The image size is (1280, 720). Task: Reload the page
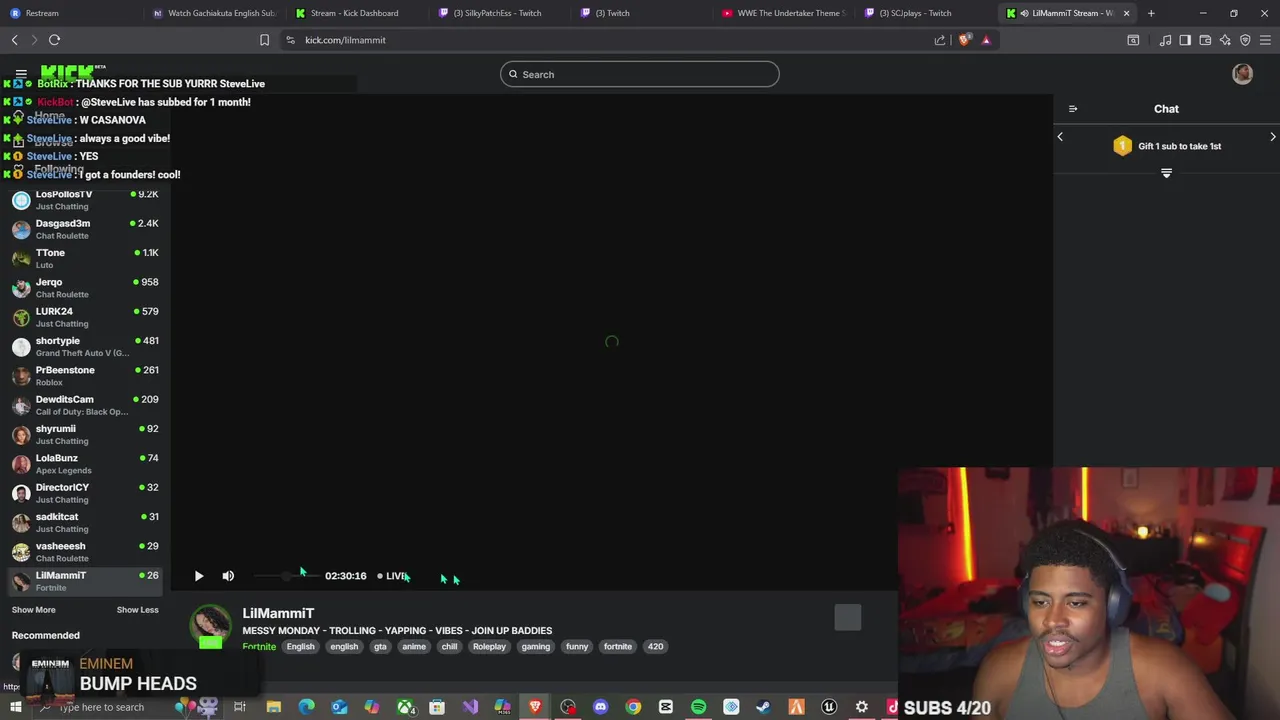coord(54,40)
